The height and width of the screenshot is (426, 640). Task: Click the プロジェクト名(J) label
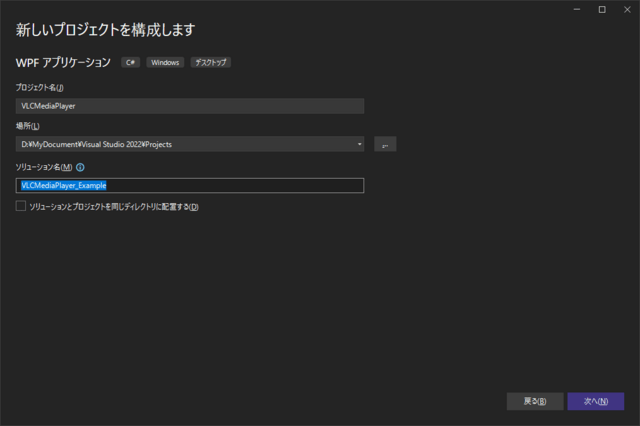coord(40,87)
